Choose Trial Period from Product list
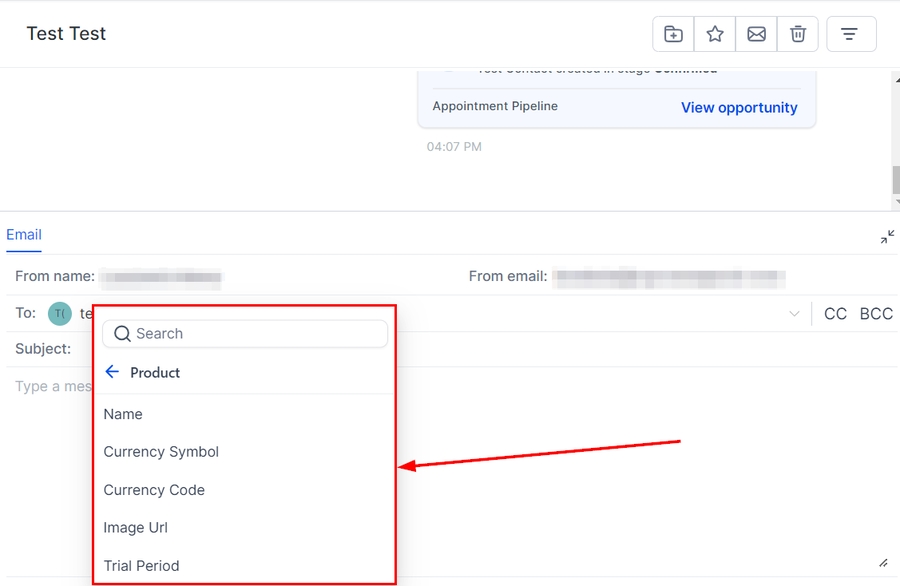Screen dimensions: 900x586 141,566
